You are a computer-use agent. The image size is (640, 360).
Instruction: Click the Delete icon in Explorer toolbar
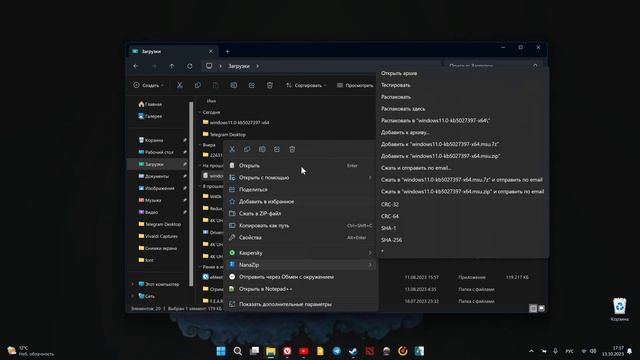tap(269, 85)
